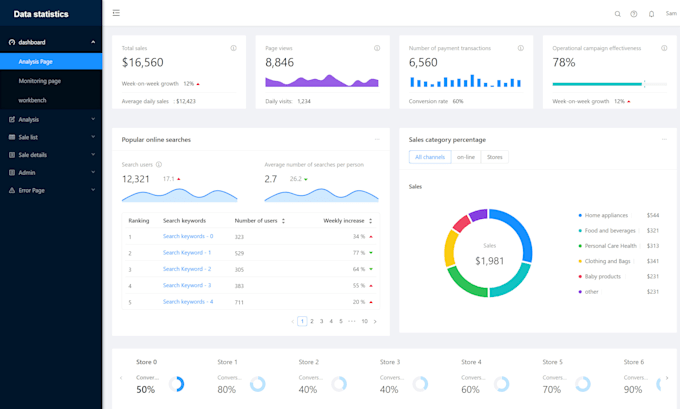Image resolution: width=680 pixels, height=409 pixels.
Task: Go to pagination page 2
Action: click(312, 321)
